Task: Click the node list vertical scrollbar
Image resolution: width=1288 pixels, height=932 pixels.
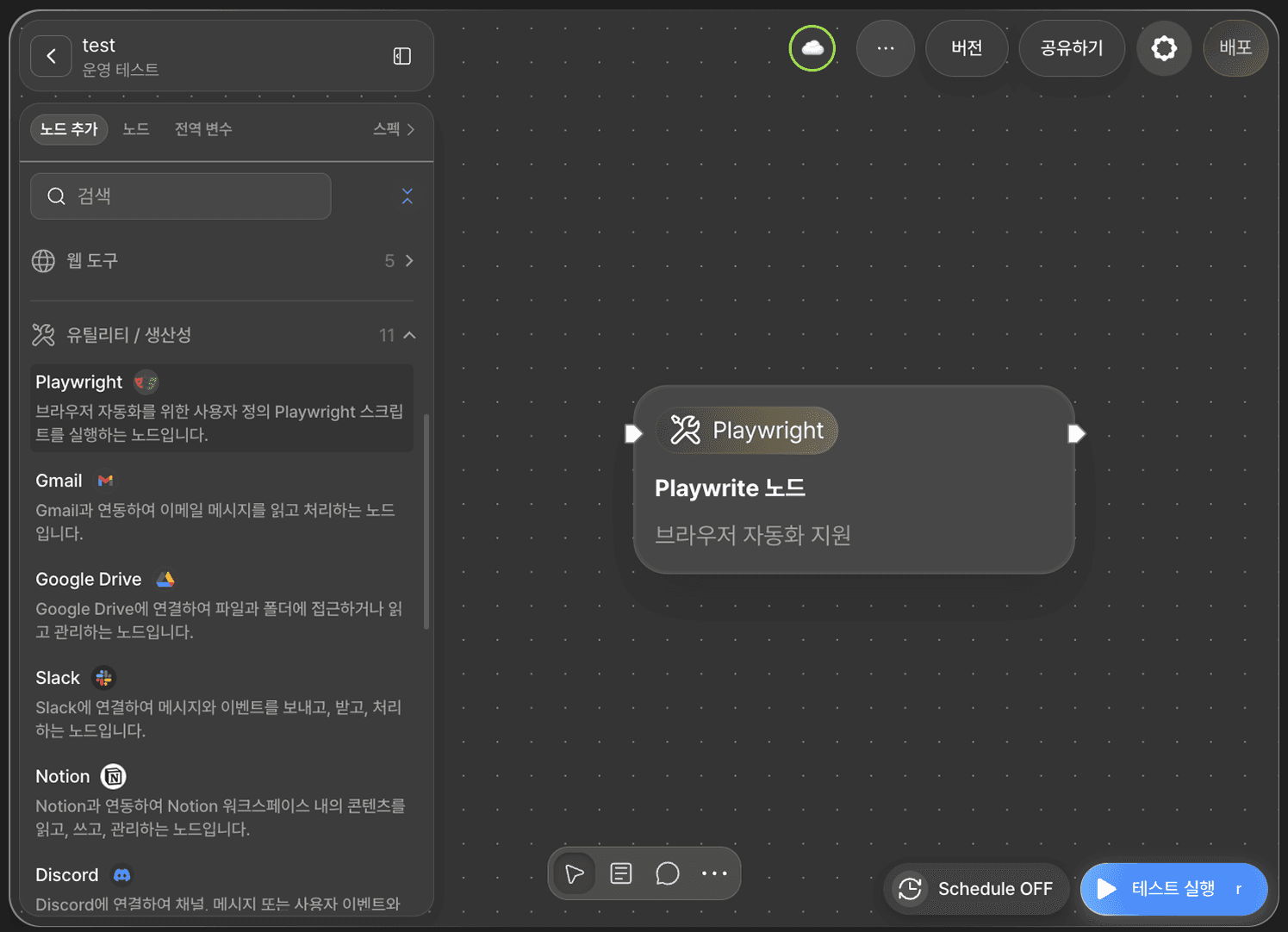Action: pos(426,522)
